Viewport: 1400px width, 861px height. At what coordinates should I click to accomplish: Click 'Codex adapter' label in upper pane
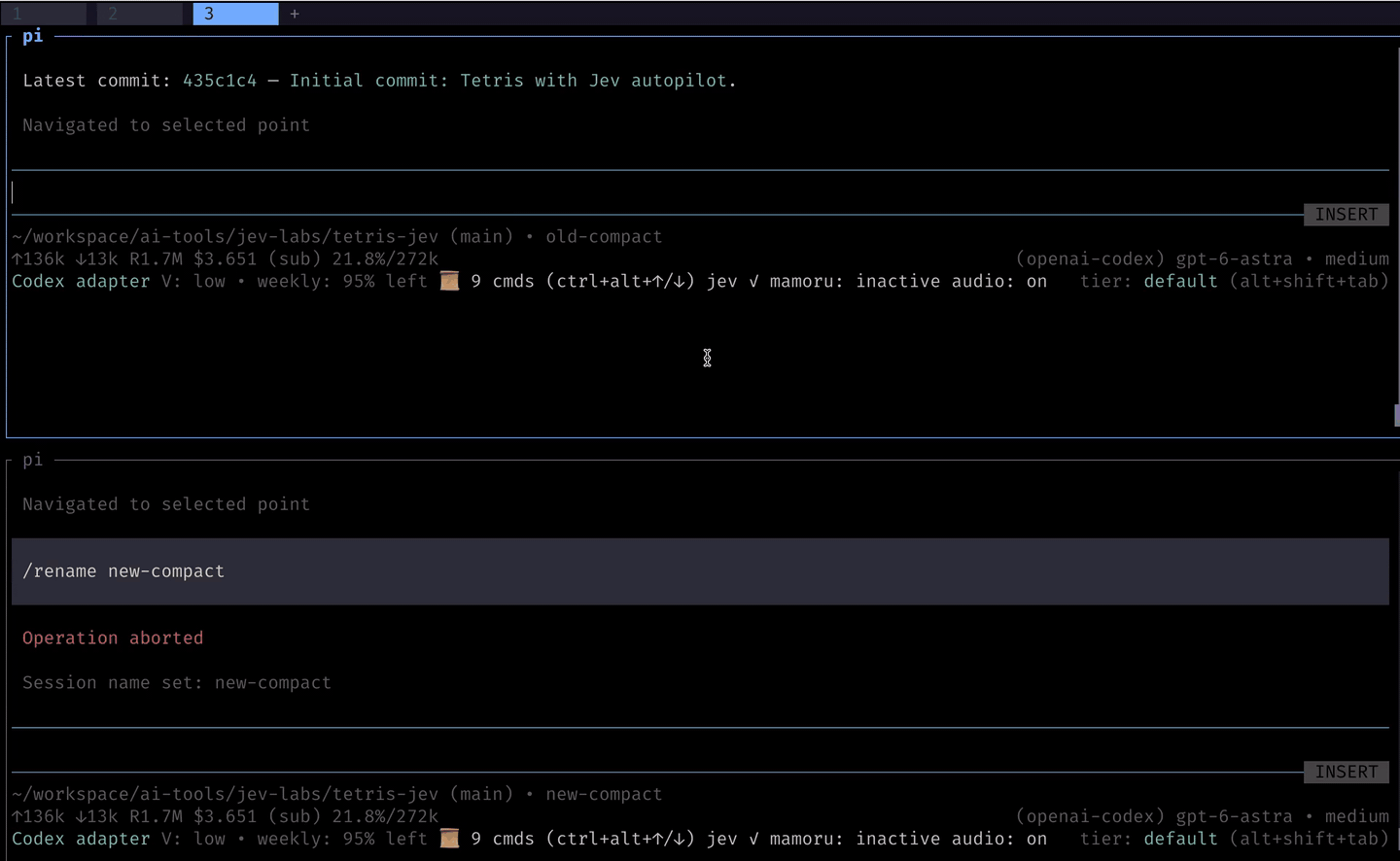(81, 282)
